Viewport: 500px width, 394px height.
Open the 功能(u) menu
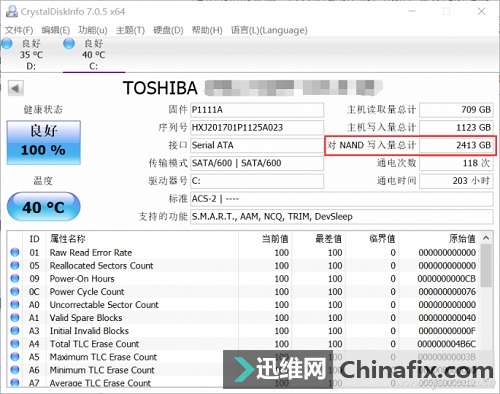[x=93, y=30]
